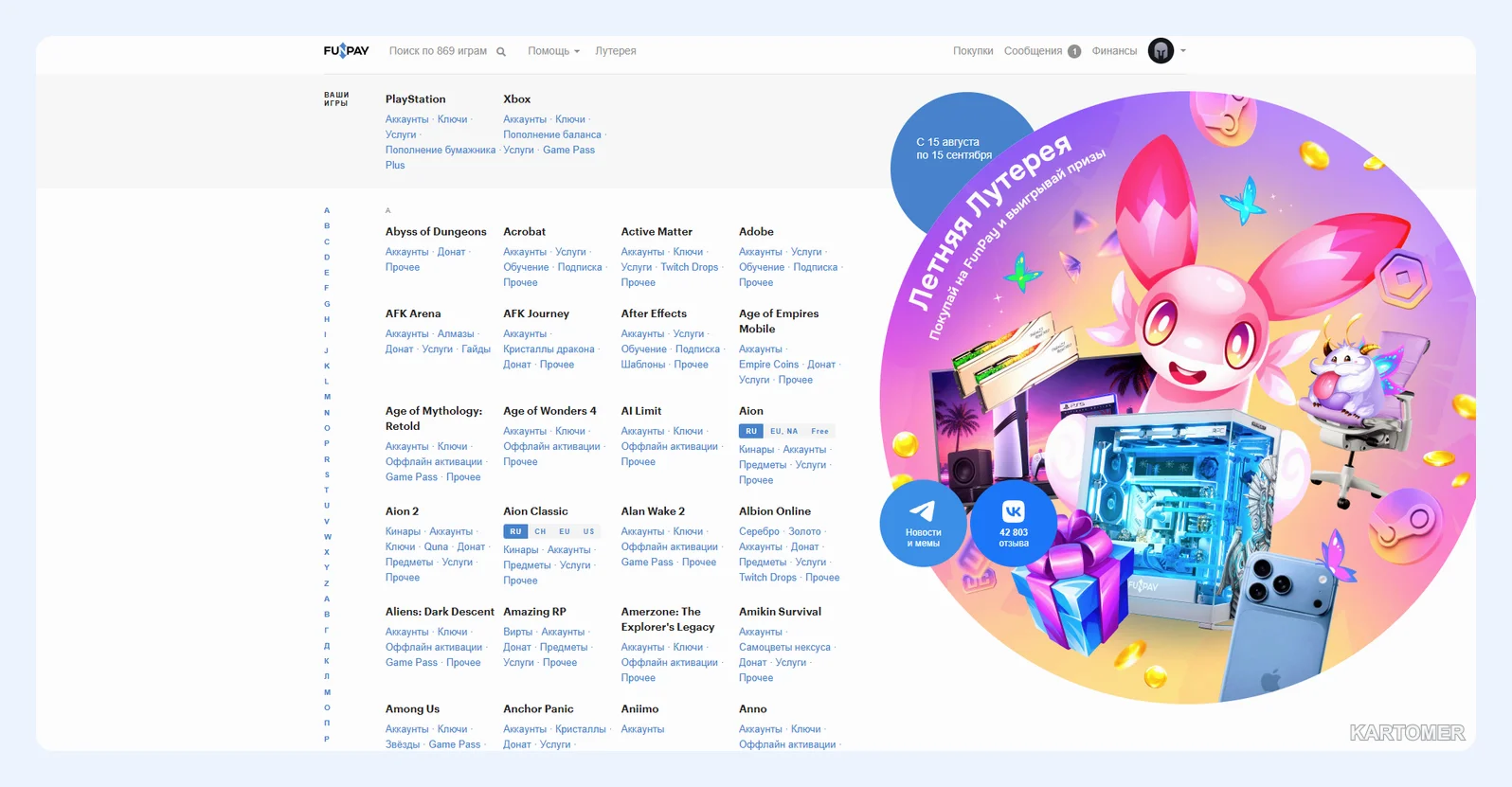
Task: Open the Telegram news and memes circle
Action: point(923,525)
